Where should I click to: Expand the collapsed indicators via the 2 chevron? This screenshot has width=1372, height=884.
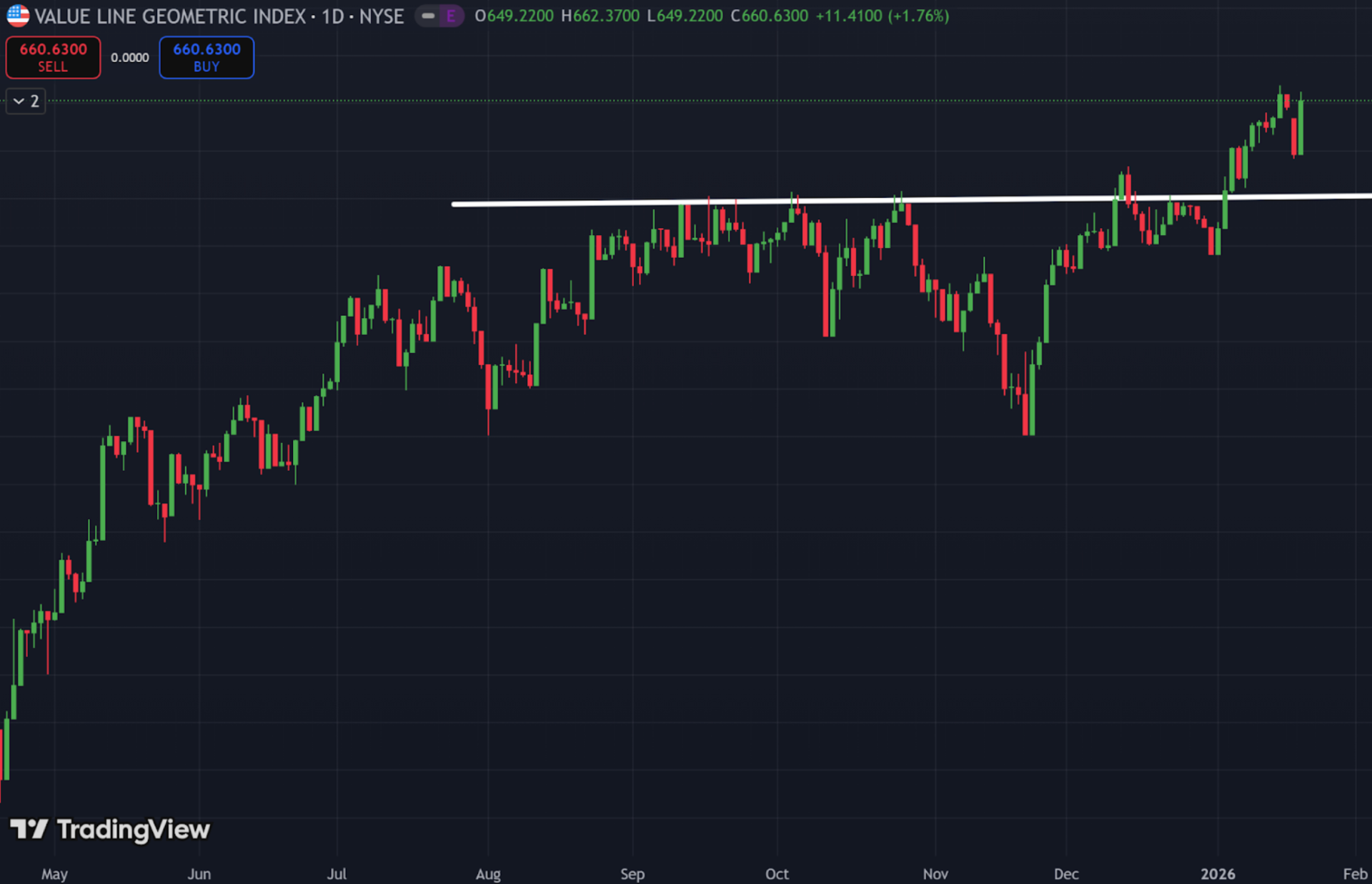(x=25, y=101)
